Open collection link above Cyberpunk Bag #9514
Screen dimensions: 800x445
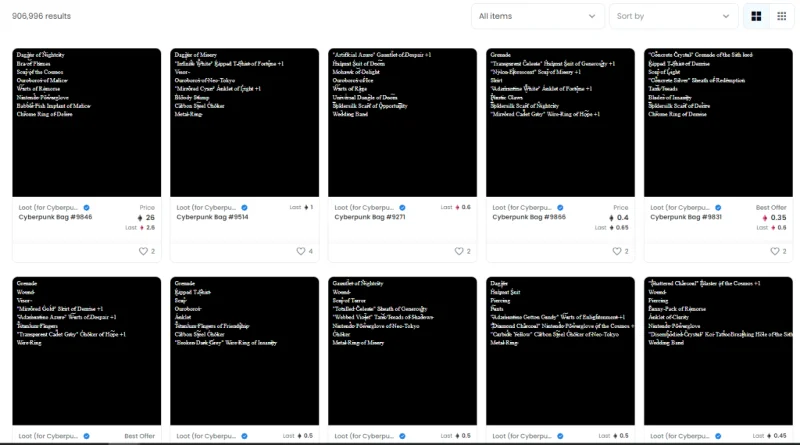coord(206,208)
